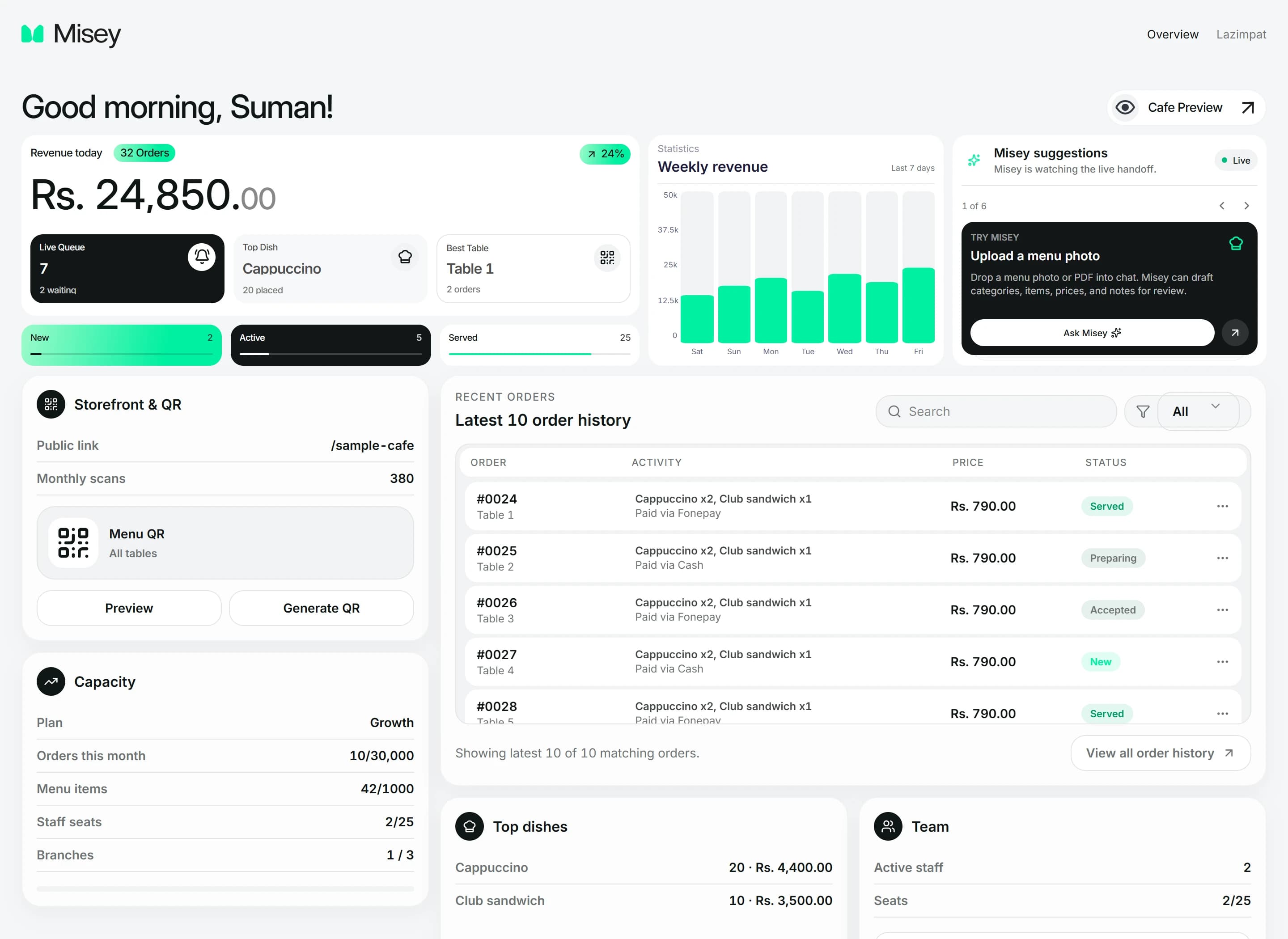1288x939 pixels.
Task: Go to previous Misey suggestion
Action: pos(1221,206)
